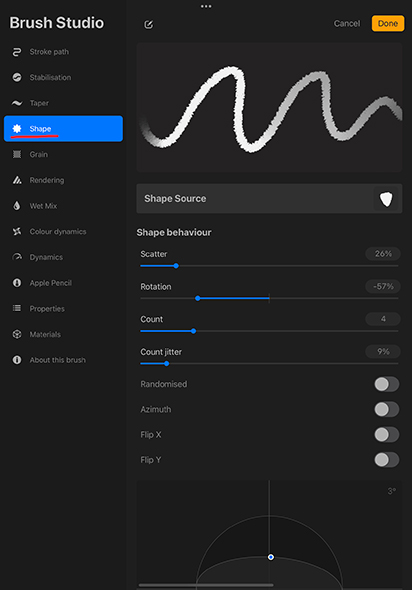The height and width of the screenshot is (590, 412).
Task: Click the Count jitter slider handle
Action: pyautogui.click(x=167, y=363)
